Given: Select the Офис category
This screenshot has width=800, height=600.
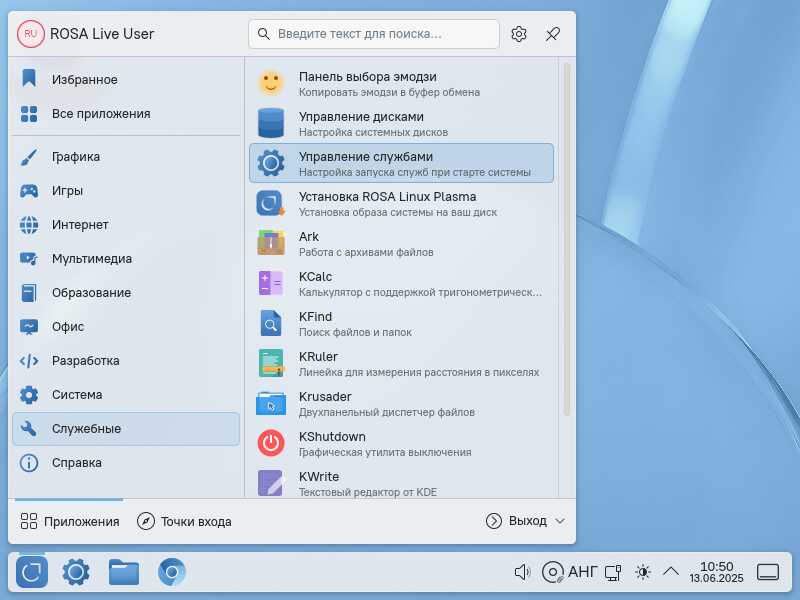Looking at the screenshot, I should pos(126,327).
